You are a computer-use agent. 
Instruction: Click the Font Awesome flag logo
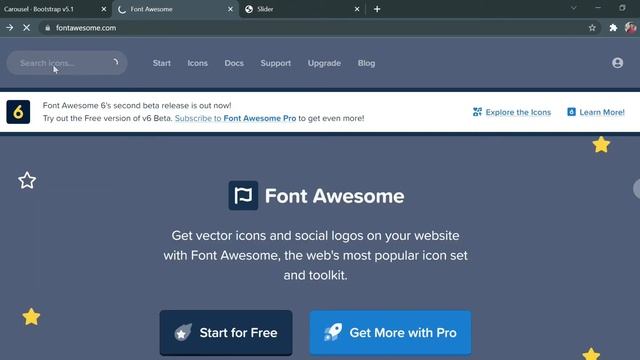click(243, 196)
